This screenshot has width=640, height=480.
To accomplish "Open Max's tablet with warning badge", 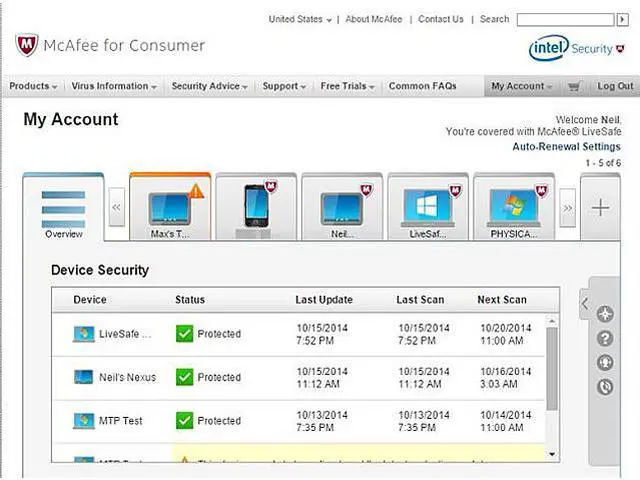I will (170, 208).
